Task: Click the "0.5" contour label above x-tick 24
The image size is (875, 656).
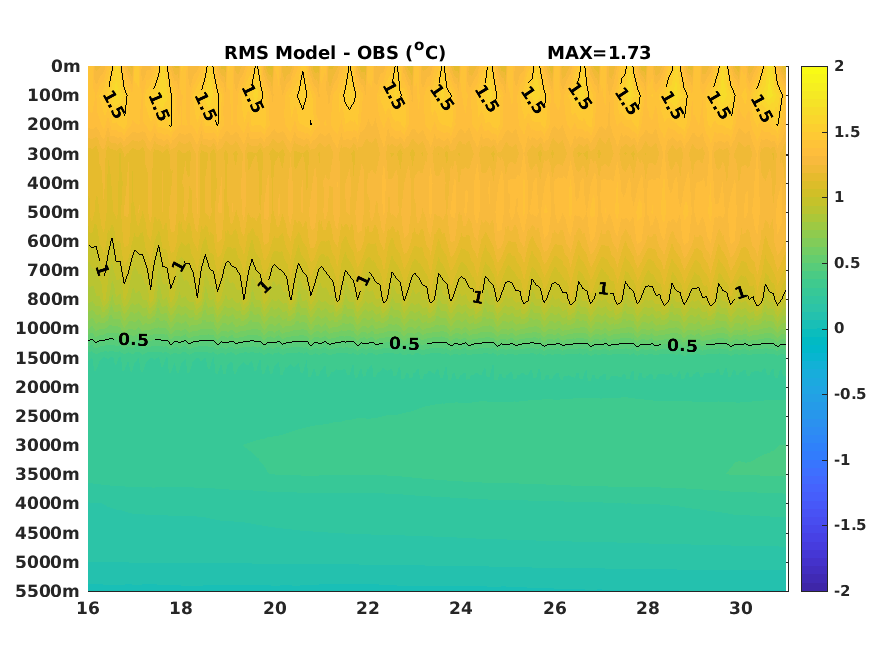Action: point(404,344)
